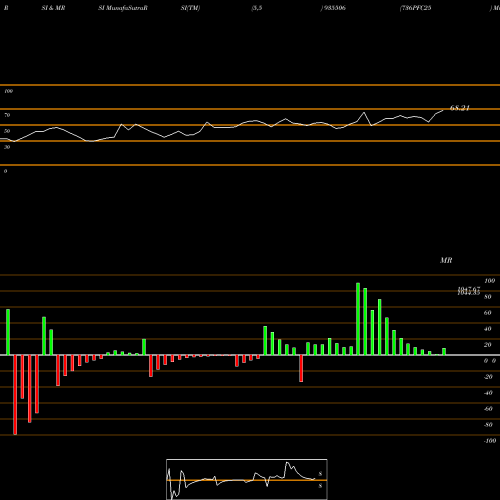Screen dimensions: 500x500
Task: Click the RSI value label 68.21
Action: pyautogui.click(x=460, y=108)
